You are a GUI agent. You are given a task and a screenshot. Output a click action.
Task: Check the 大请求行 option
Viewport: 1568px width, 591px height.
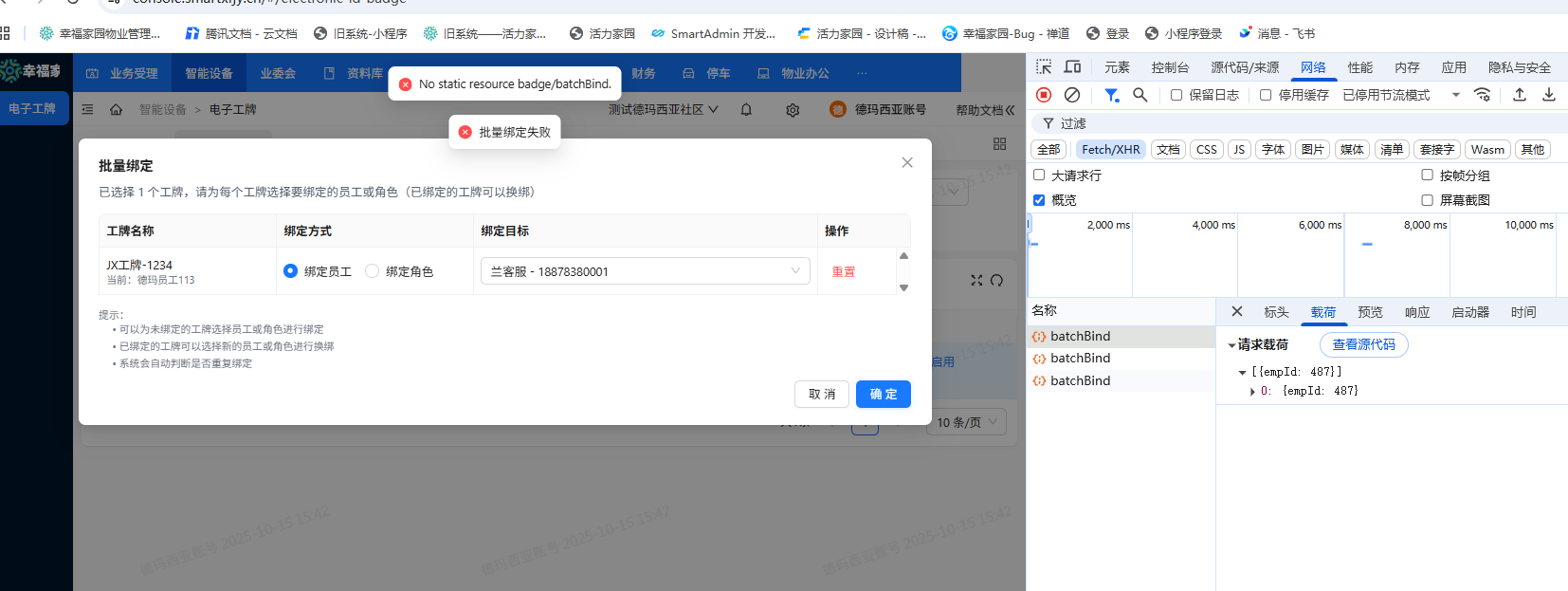(x=1039, y=175)
